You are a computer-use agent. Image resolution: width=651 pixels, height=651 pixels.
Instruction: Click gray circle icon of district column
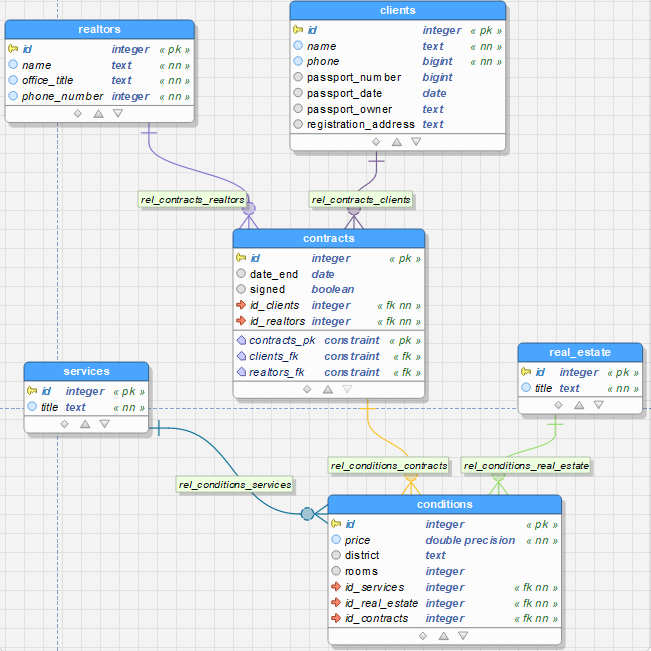pos(336,555)
